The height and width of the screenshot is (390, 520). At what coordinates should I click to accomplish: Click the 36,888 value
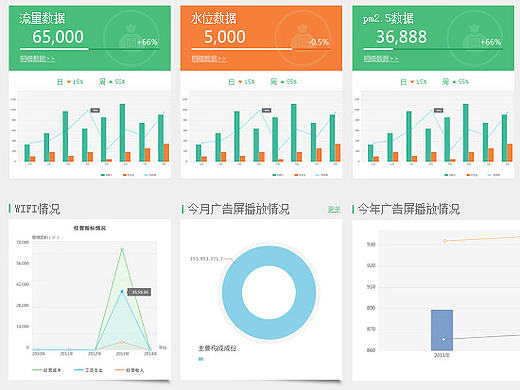click(402, 37)
